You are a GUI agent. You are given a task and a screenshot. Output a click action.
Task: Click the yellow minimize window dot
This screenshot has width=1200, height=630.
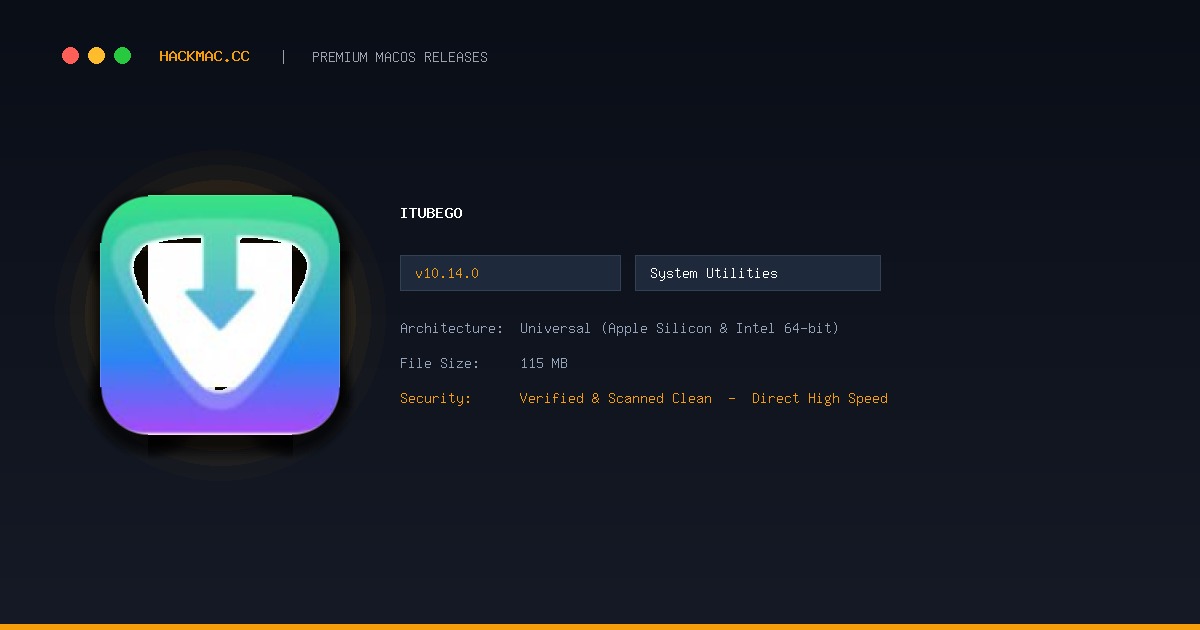96,56
